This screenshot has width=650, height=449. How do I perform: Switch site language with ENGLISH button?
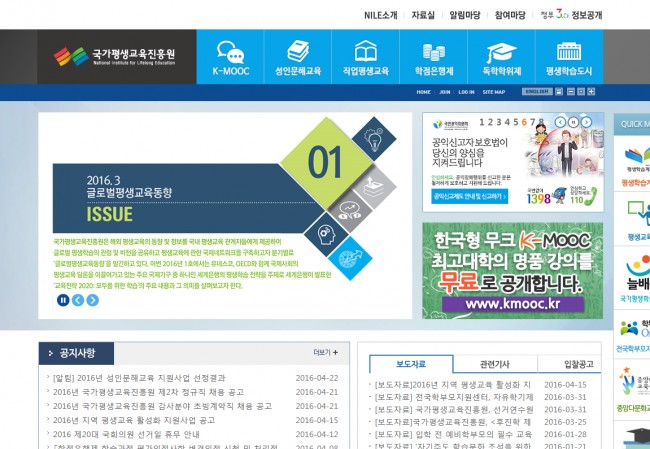click(537, 92)
